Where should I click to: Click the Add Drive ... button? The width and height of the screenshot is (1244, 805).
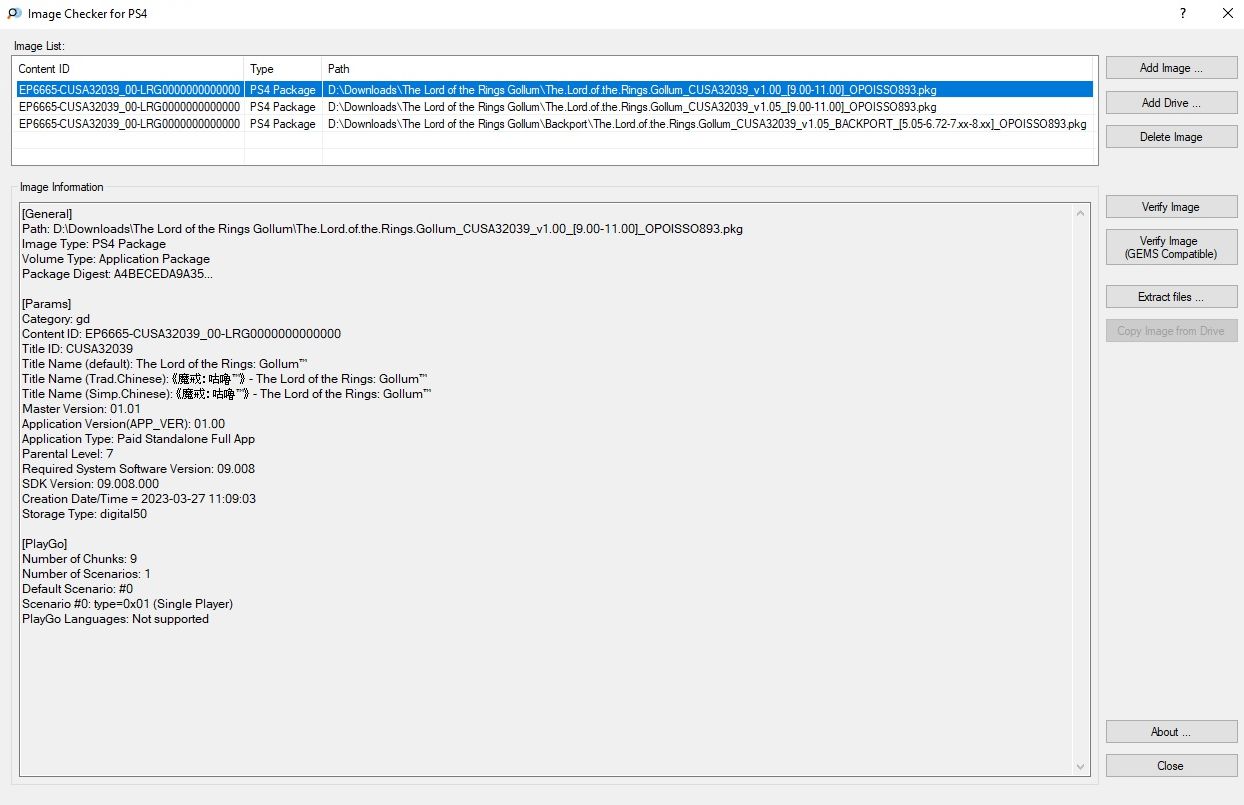[1171, 102]
